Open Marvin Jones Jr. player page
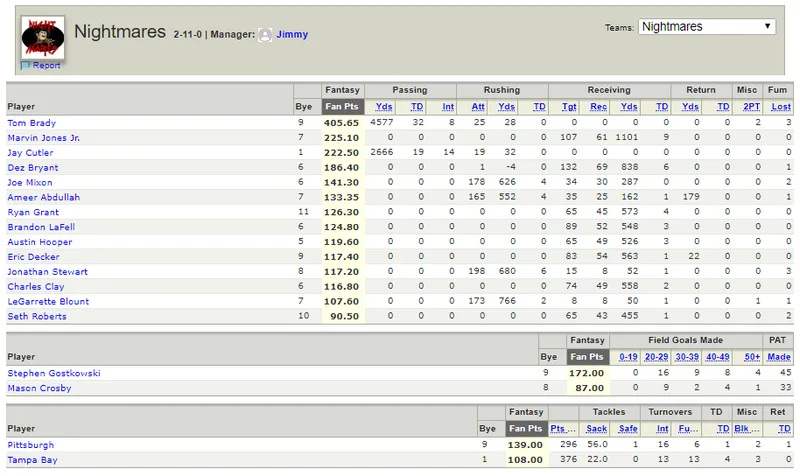The image size is (800, 476). click(x=43, y=138)
